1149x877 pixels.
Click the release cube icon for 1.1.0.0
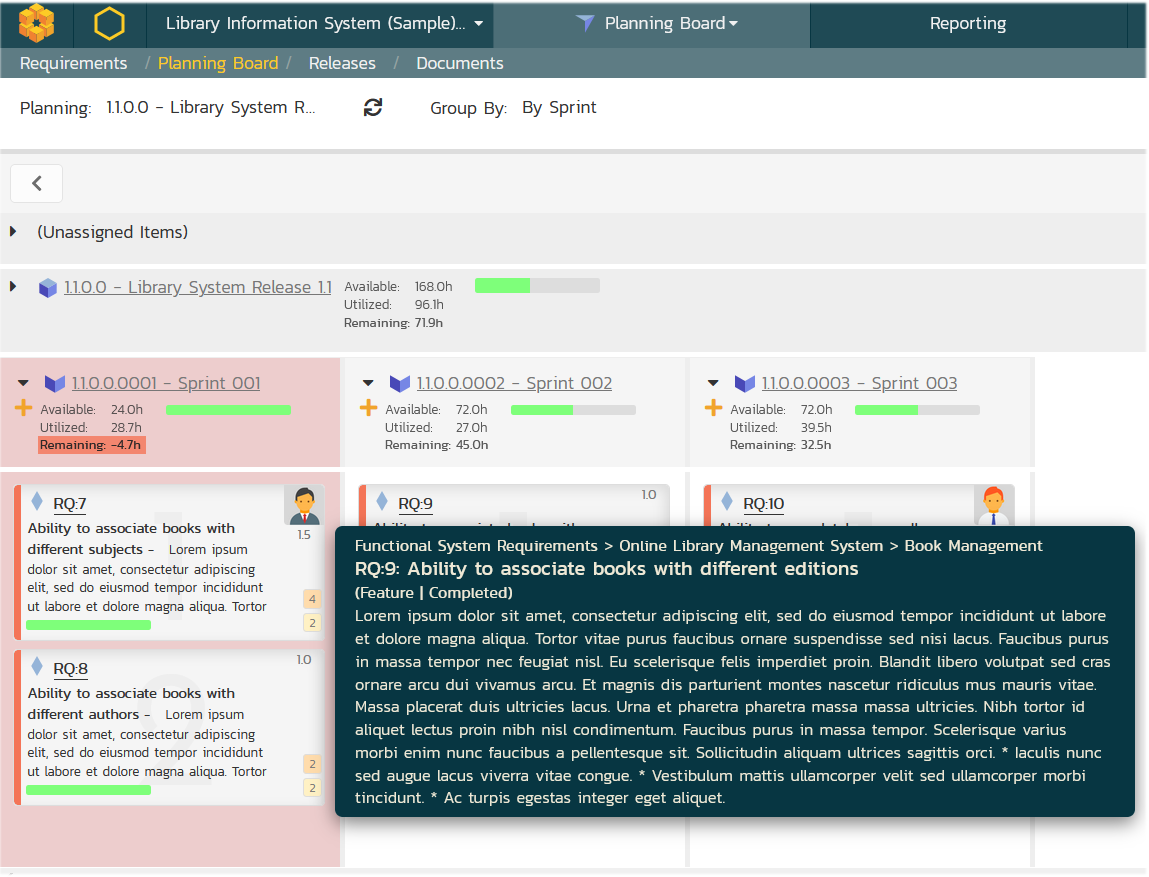pyautogui.click(x=48, y=288)
